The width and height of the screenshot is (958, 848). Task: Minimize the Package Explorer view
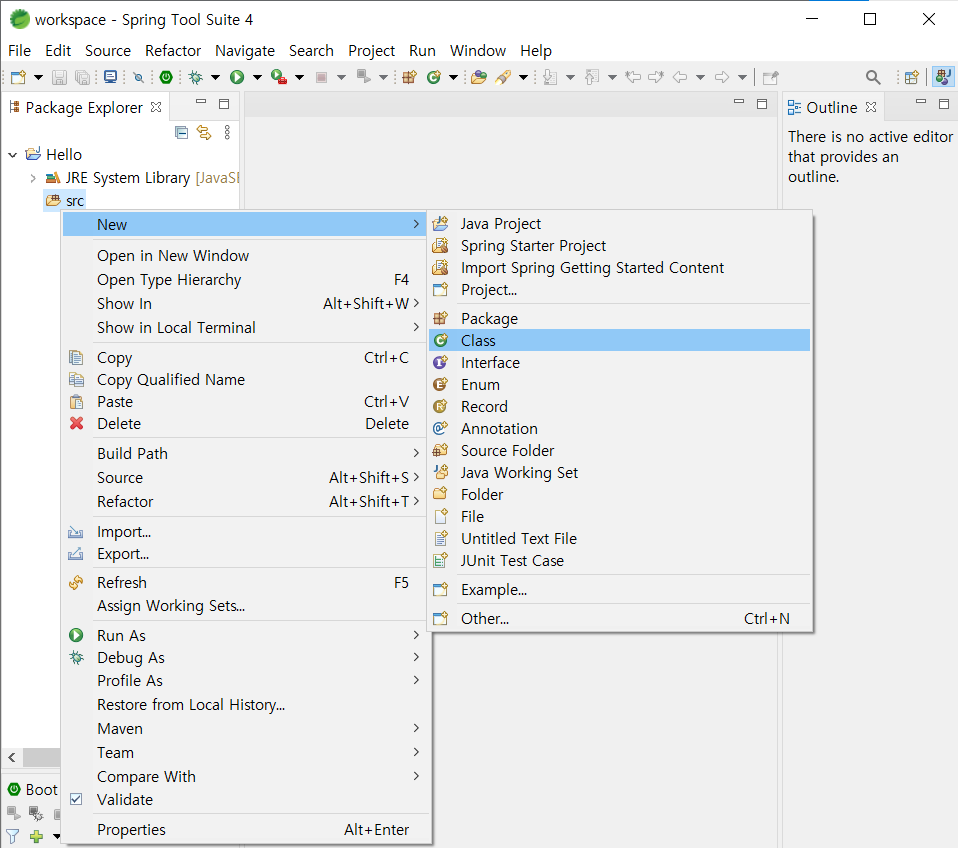201,102
